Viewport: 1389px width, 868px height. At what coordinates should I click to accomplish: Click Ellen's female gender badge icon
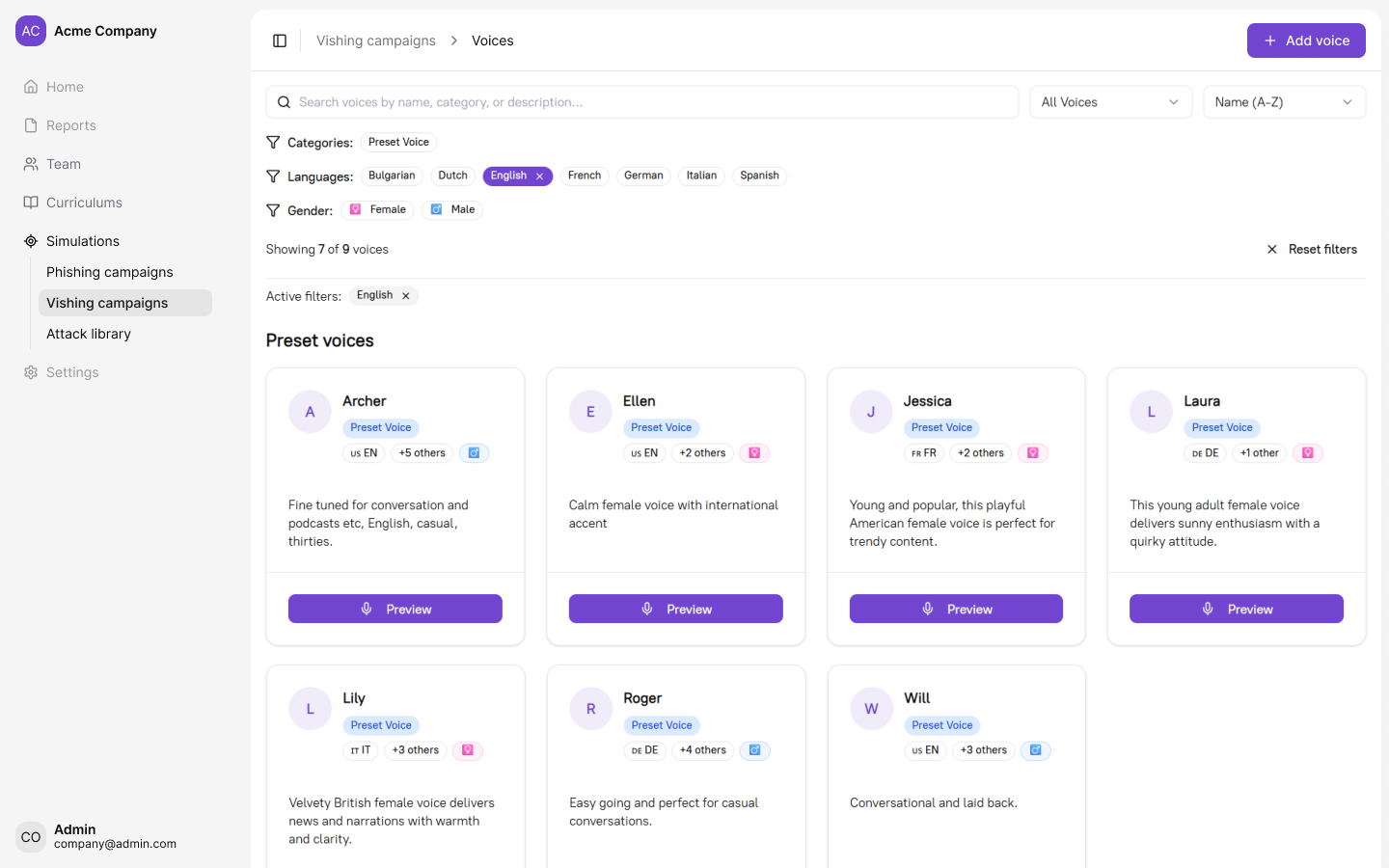point(754,453)
